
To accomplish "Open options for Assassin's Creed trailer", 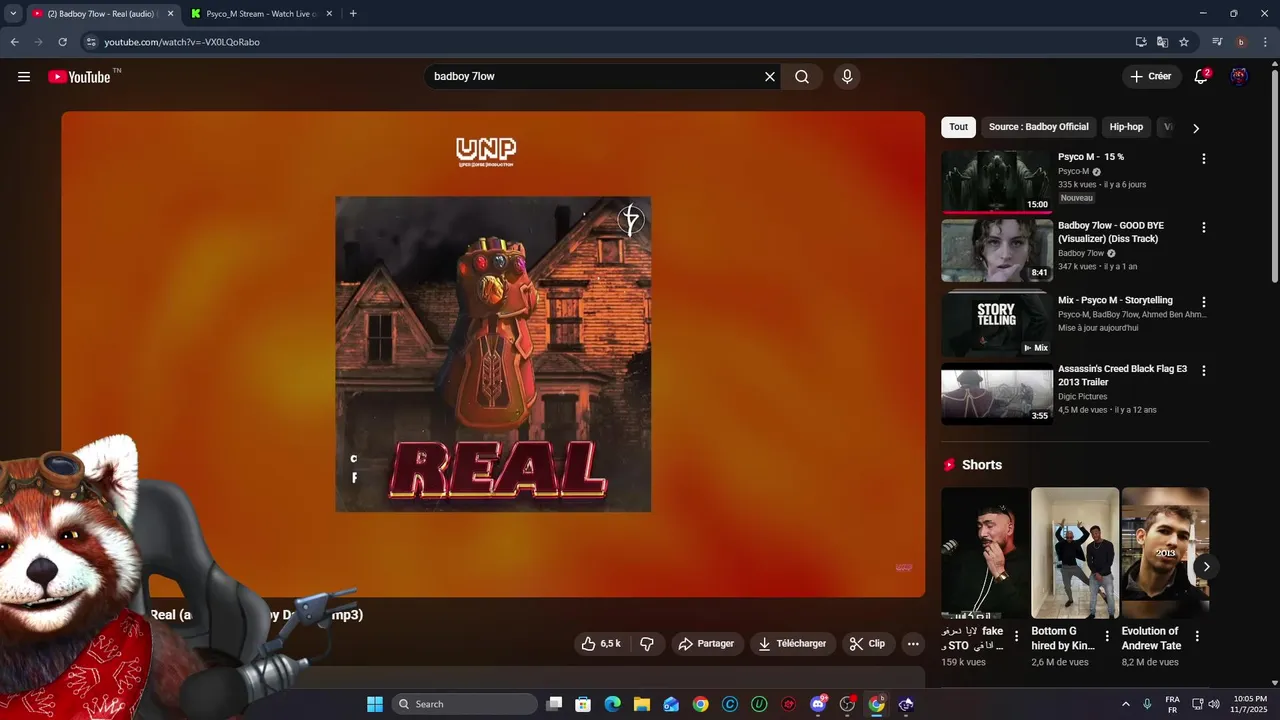I will coord(1203,371).
